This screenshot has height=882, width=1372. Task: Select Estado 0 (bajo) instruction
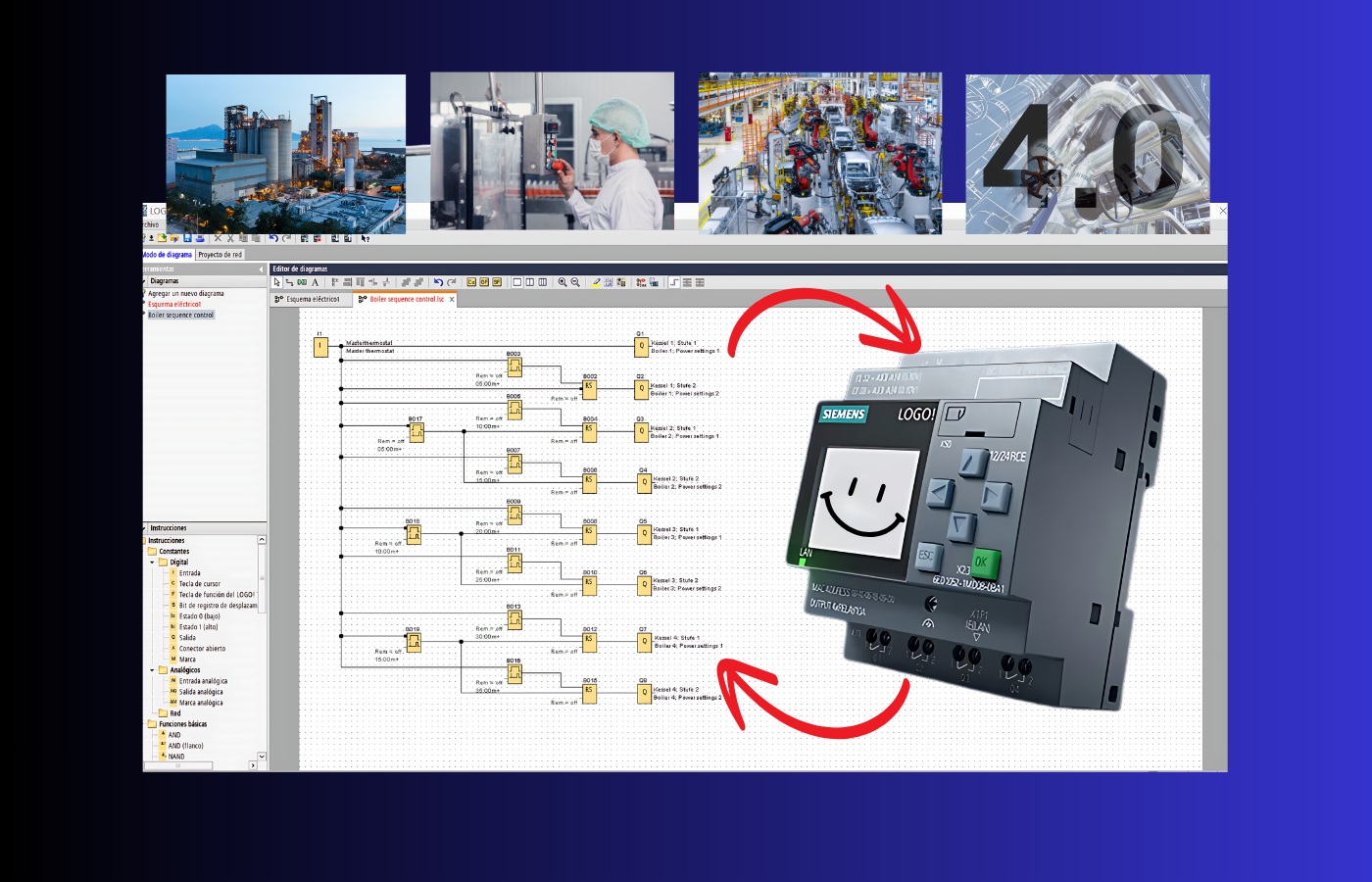pos(199,616)
